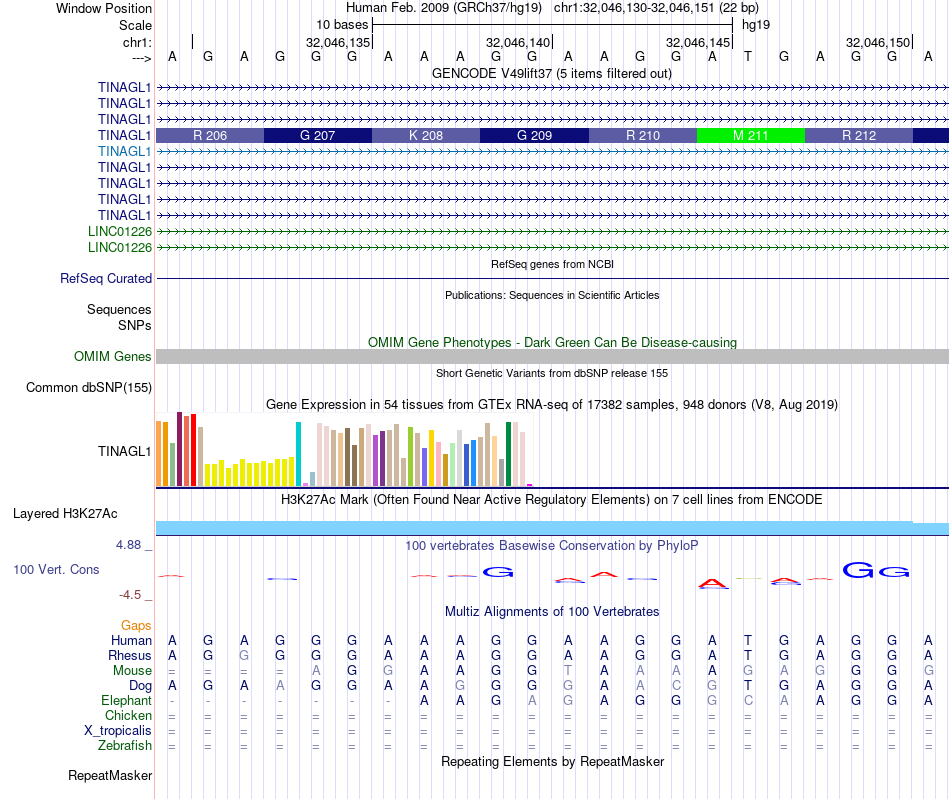Click the gray OMIM Genes item bar
This screenshot has width=950, height=799.
(x=552, y=357)
